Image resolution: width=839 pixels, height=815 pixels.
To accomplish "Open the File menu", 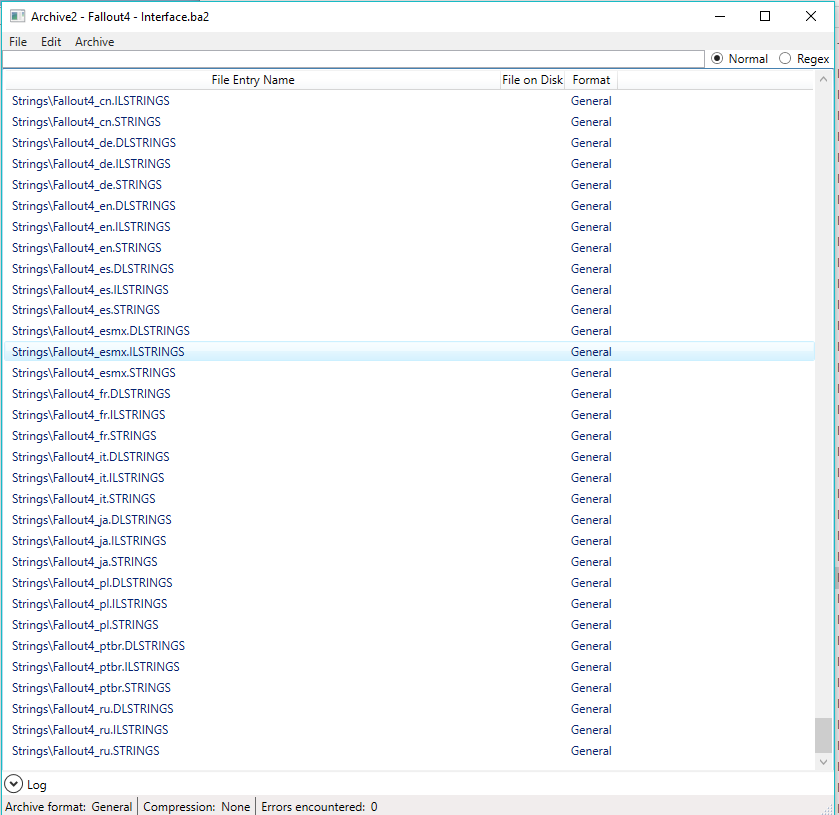I will 18,42.
